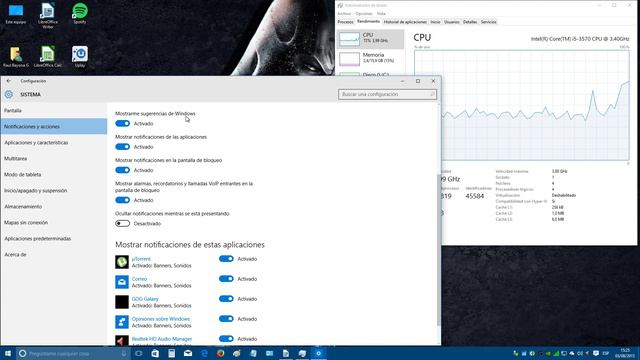Toggle Mostrarme sugerencias de Windows switch
640x360 pixels.
(122, 123)
